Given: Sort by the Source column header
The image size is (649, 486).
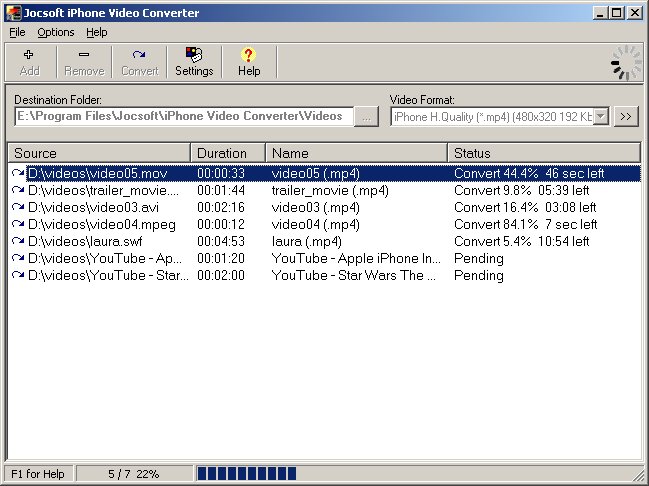Looking at the screenshot, I should tap(99, 153).
